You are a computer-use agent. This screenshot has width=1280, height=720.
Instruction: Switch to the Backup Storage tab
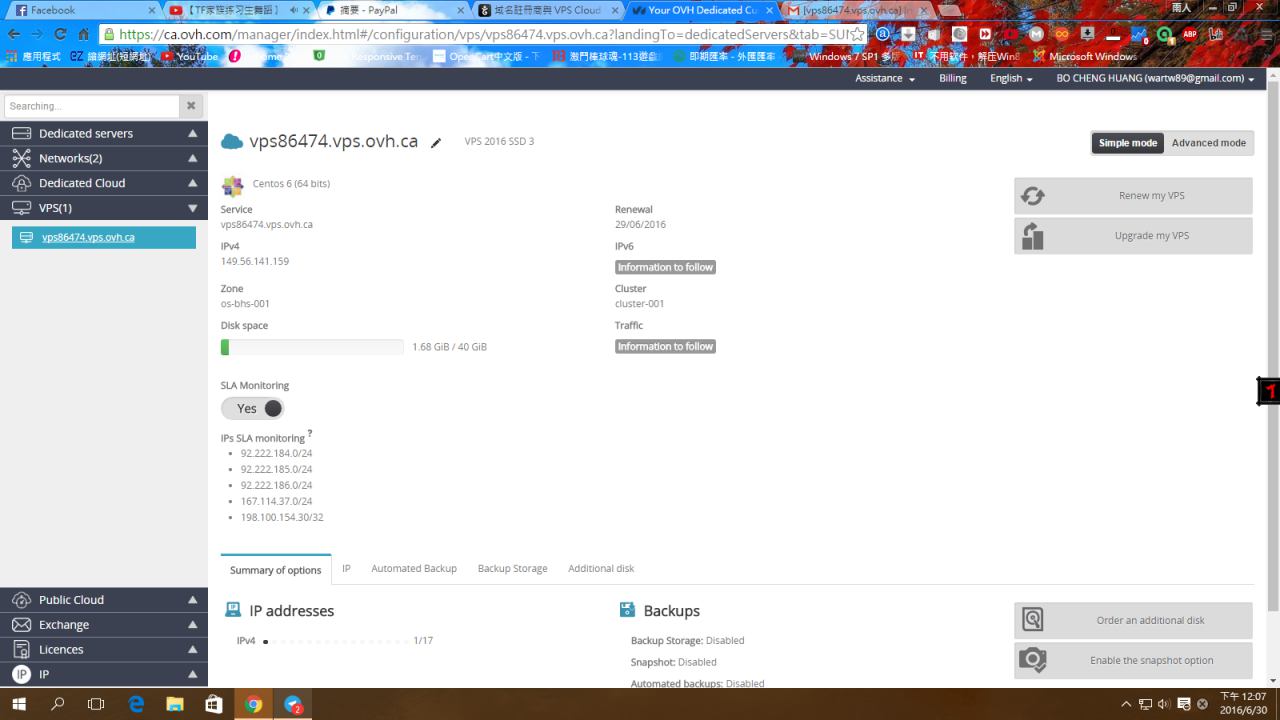tap(512, 568)
